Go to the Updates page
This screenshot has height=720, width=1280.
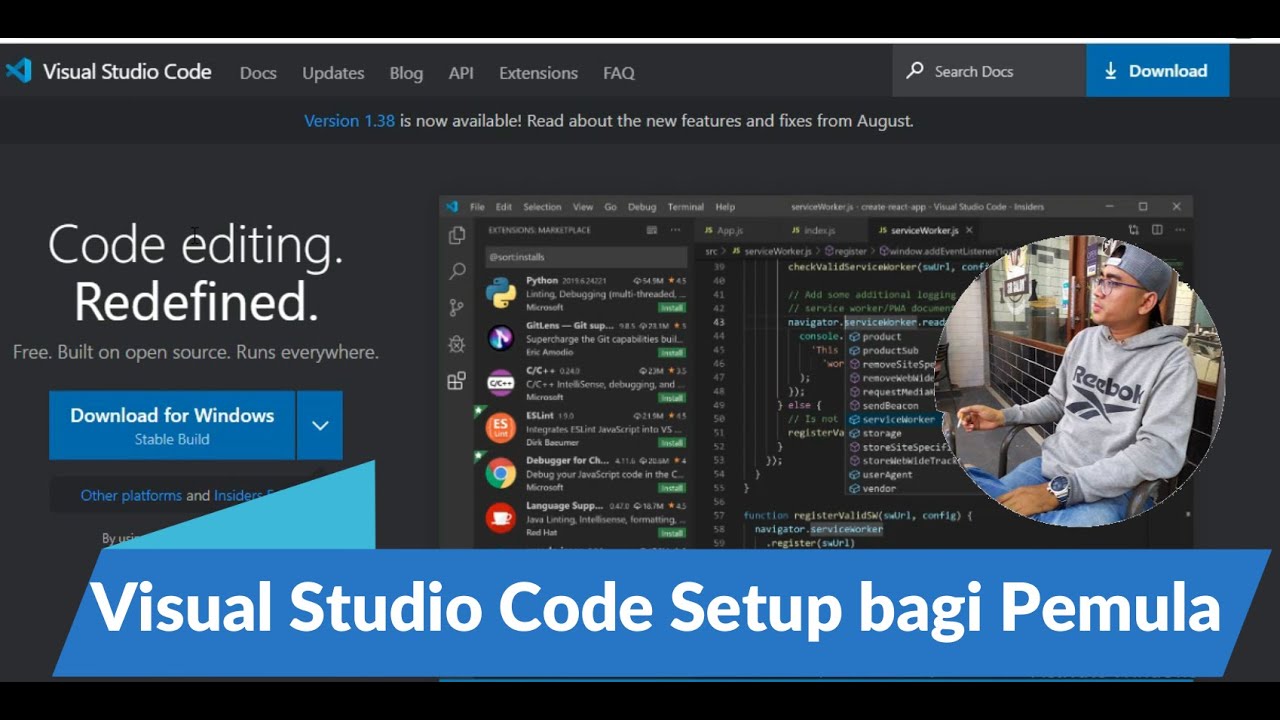pyautogui.click(x=333, y=73)
